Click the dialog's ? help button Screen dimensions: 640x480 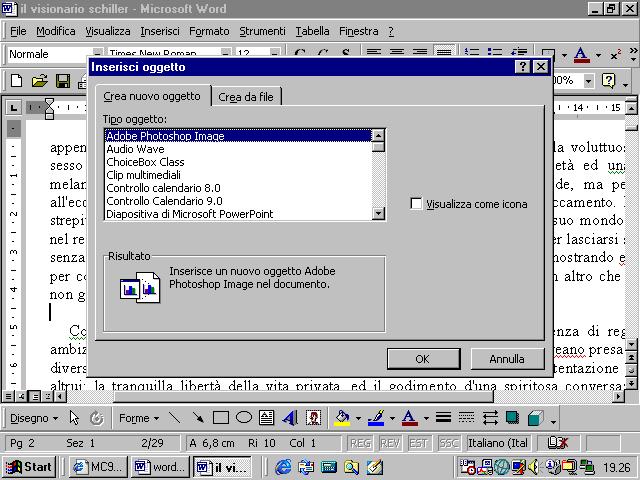click(523, 67)
